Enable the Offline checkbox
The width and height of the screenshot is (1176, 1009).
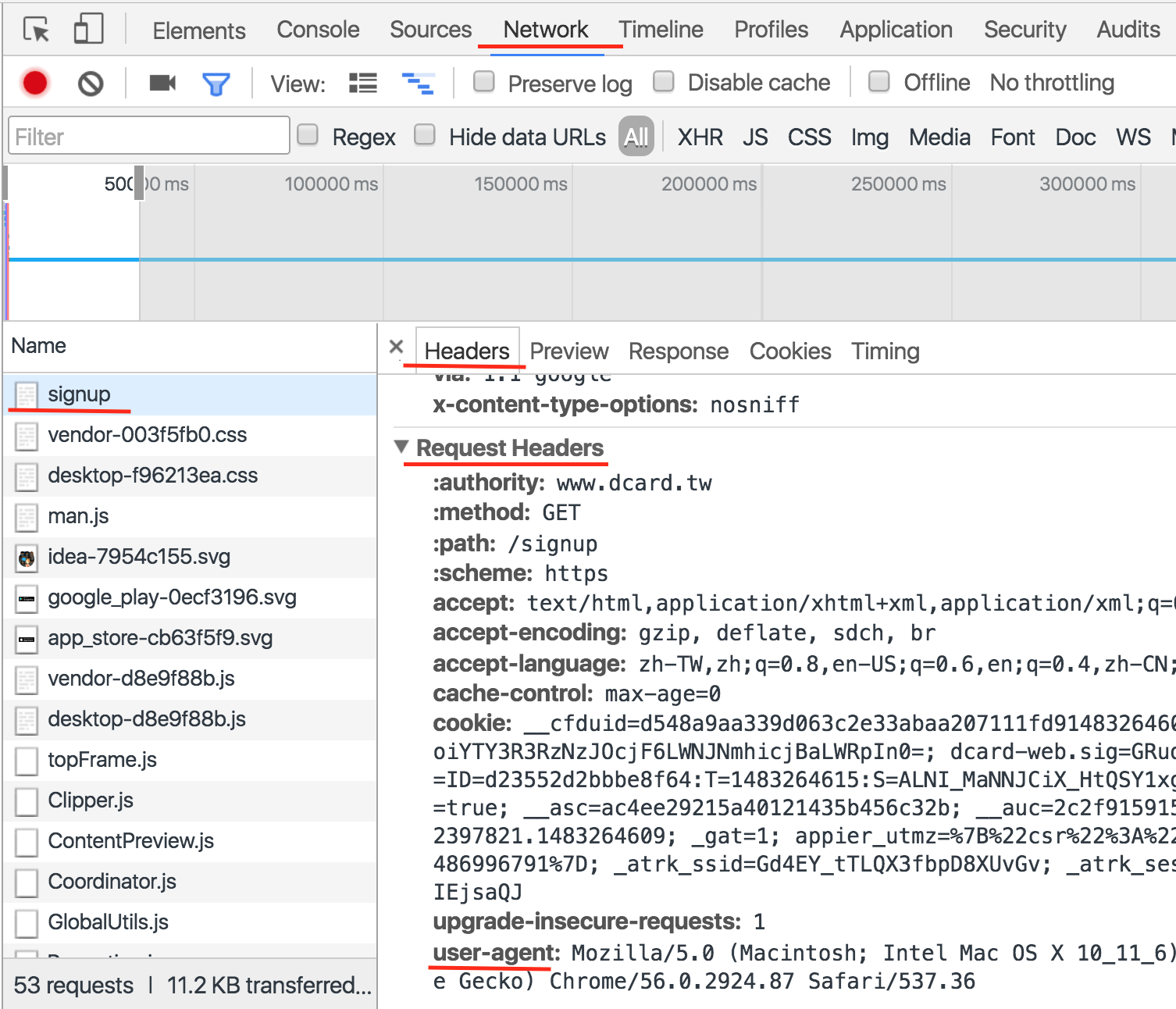(x=879, y=81)
